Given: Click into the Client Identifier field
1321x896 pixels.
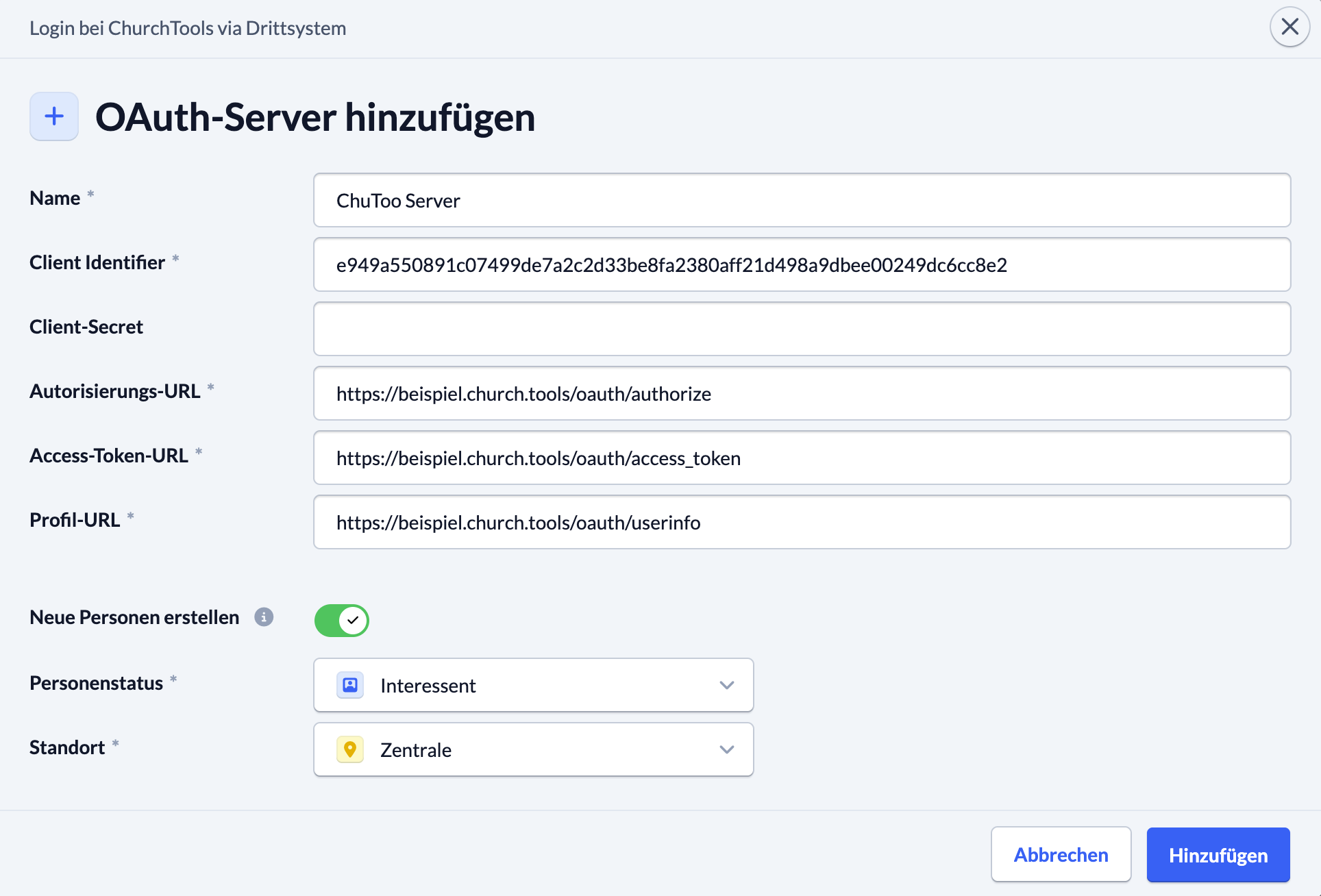Looking at the screenshot, I should tap(802, 264).
